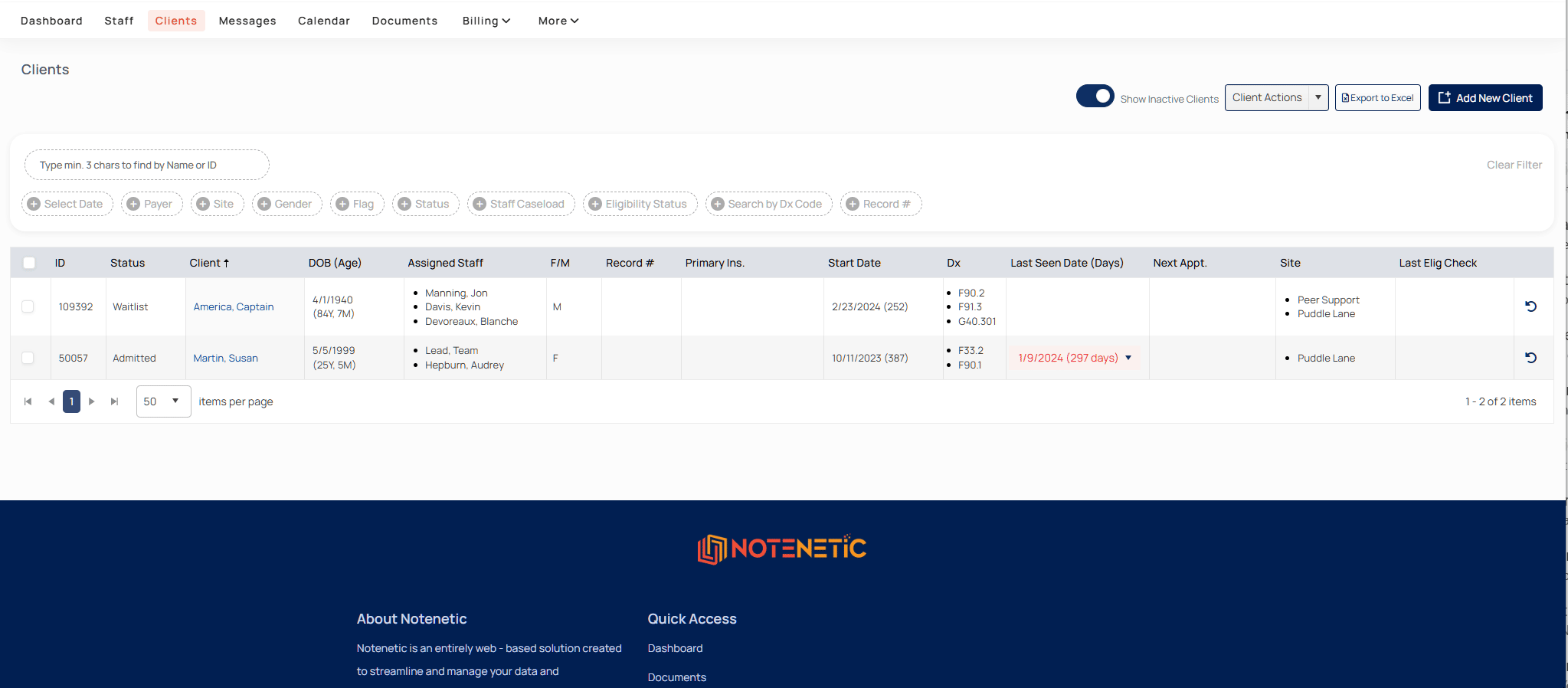The image size is (1568, 688).
Task: Sort by Last Seen Date (Days) header
Action: click(1067, 263)
